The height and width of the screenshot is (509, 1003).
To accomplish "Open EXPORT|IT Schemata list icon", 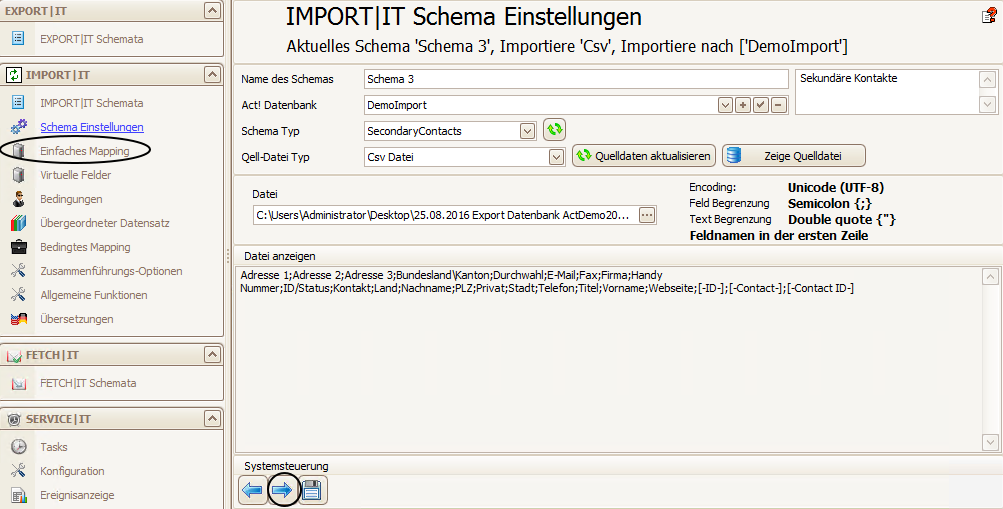I will pyautogui.click(x=18, y=38).
